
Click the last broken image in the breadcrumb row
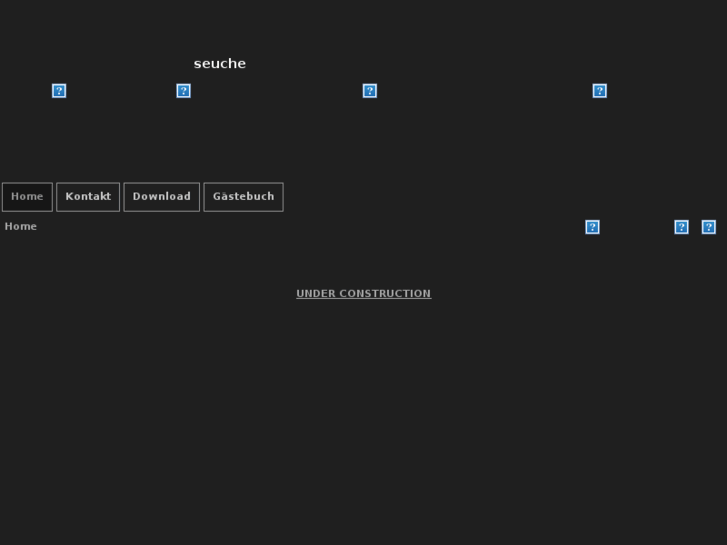point(708,227)
